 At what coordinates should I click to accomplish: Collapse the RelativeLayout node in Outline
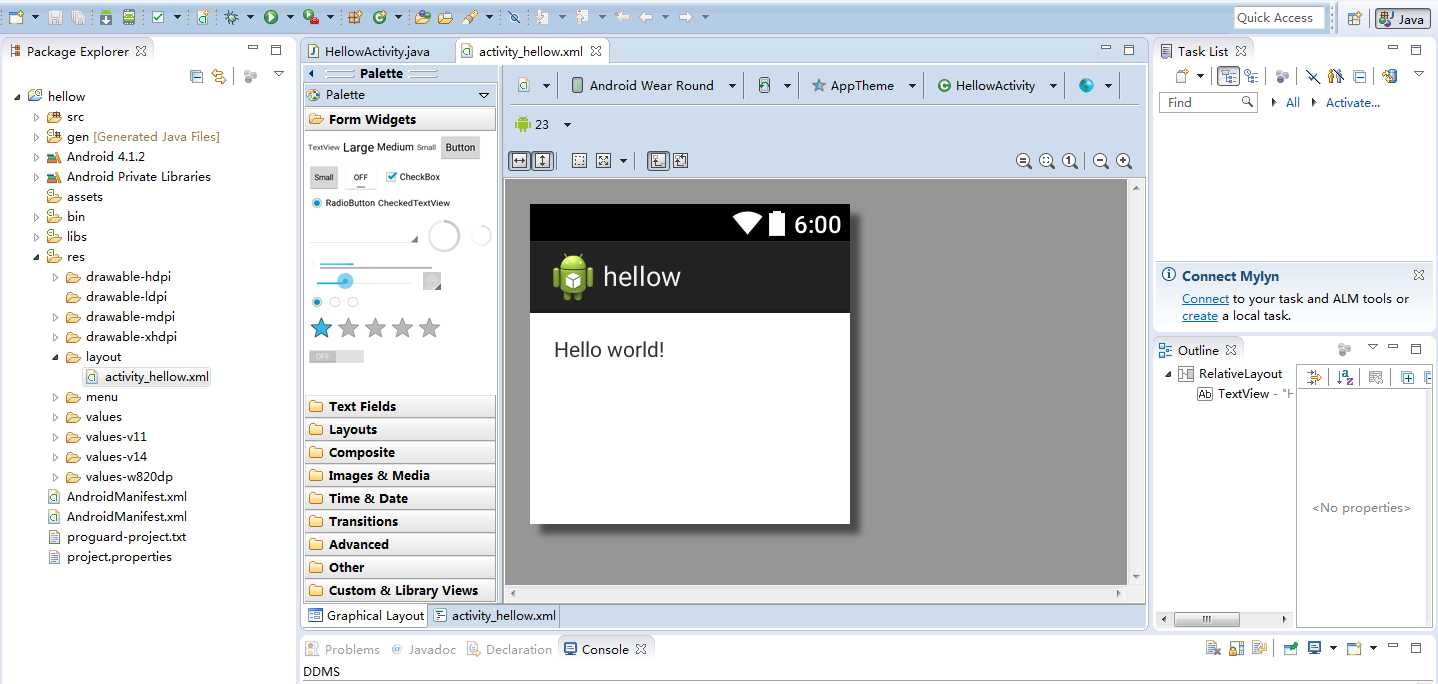pyautogui.click(x=1167, y=374)
